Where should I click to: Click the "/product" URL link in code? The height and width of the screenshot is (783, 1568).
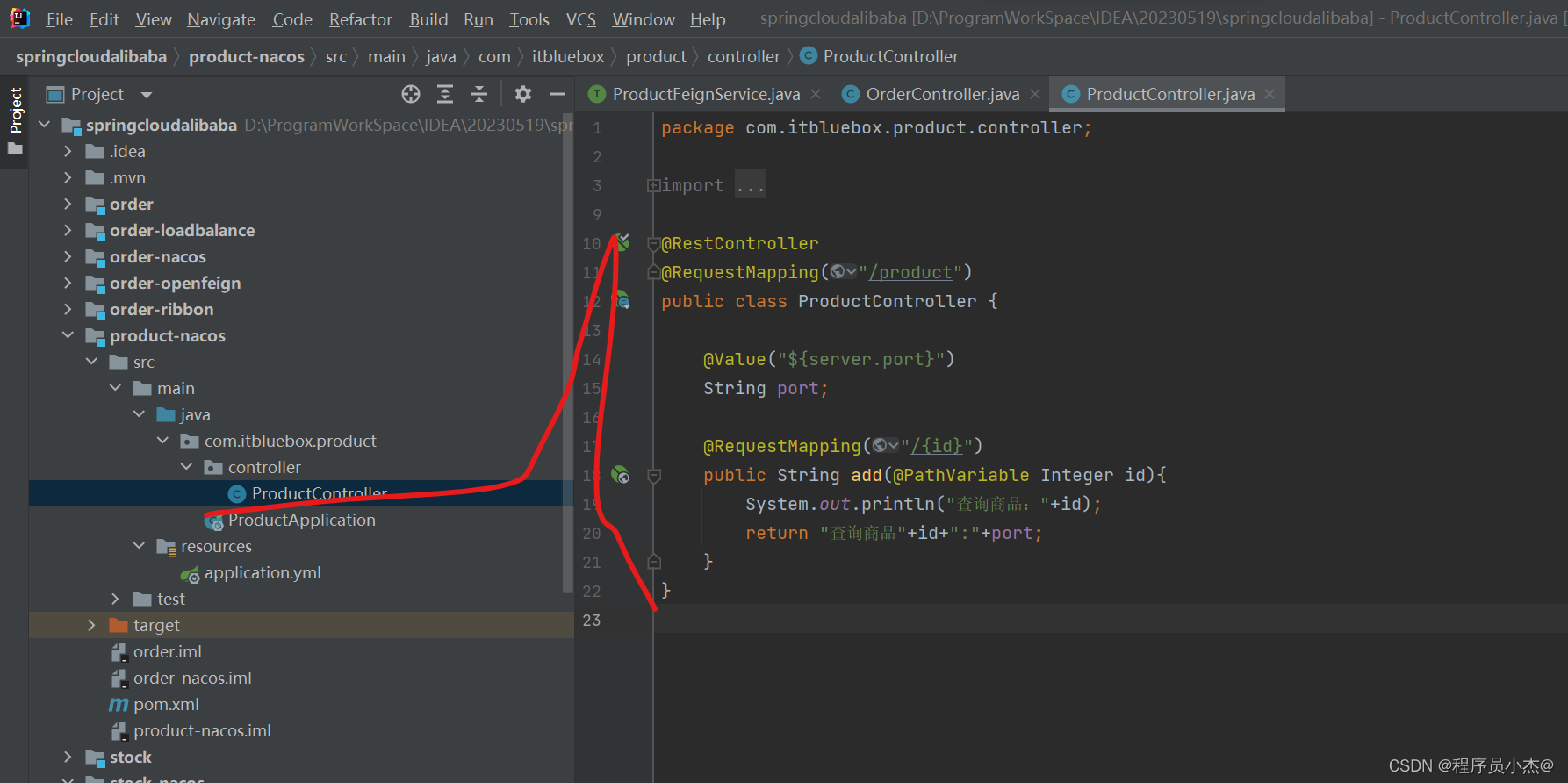(x=910, y=272)
